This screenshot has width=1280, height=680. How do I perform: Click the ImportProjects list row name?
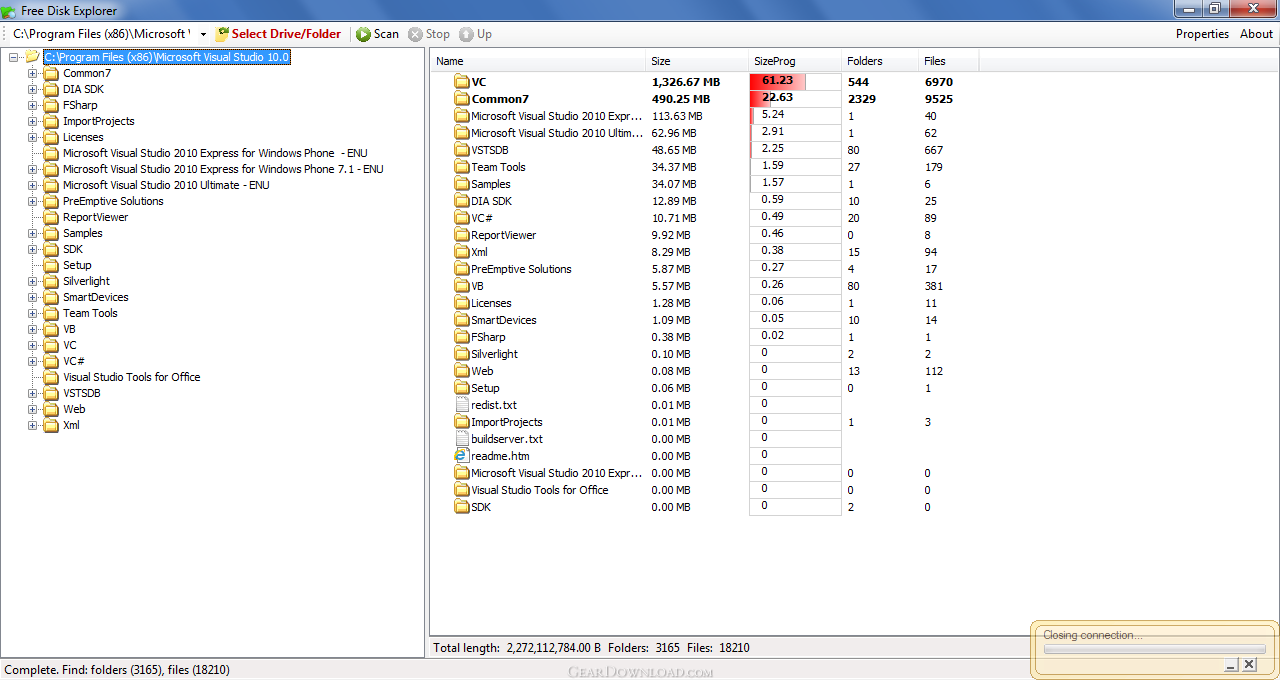click(x=507, y=422)
